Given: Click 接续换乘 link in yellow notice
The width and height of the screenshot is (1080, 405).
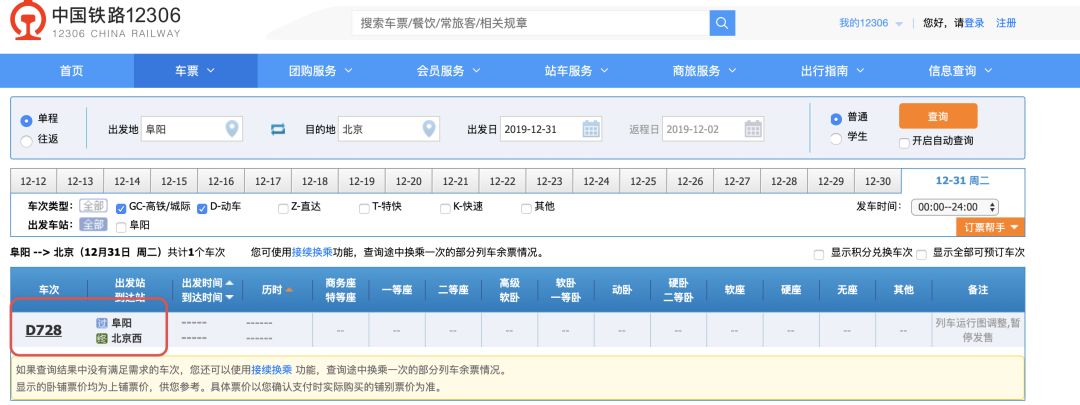Looking at the screenshot, I should tap(271, 370).
